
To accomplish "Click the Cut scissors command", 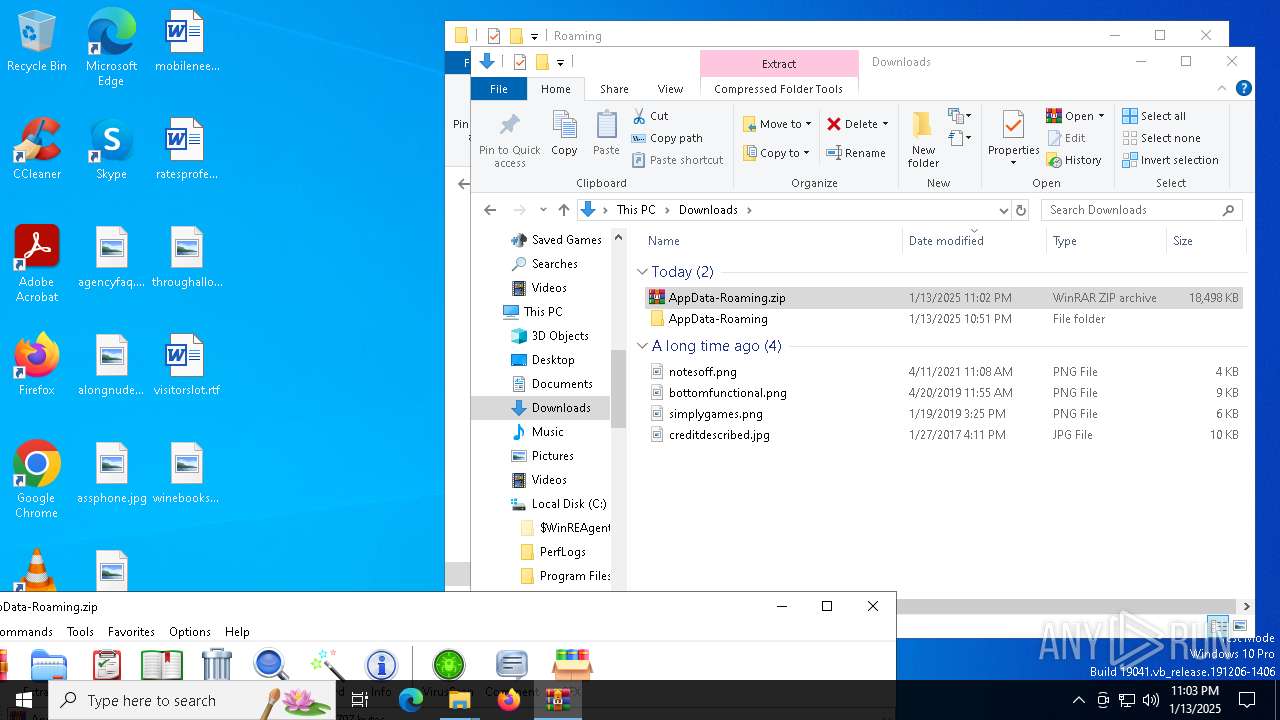I will (650, 116).
